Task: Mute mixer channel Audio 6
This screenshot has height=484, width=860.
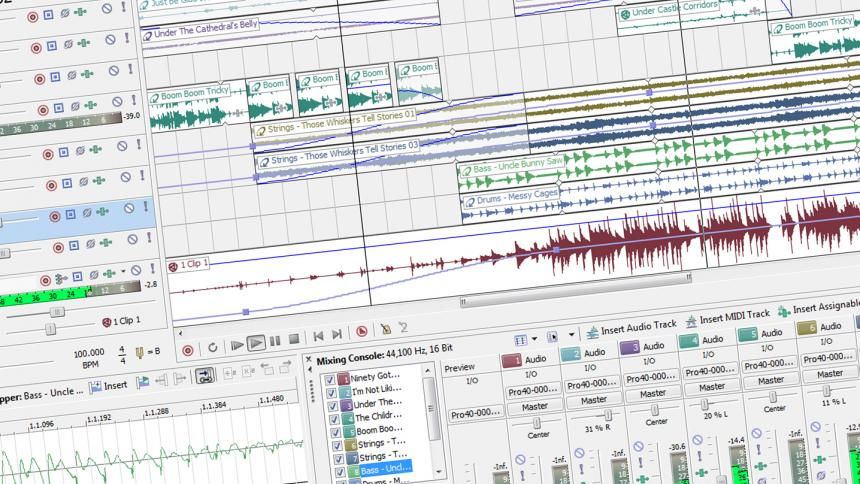Action: pyautogui.click(x=816, y=426)
